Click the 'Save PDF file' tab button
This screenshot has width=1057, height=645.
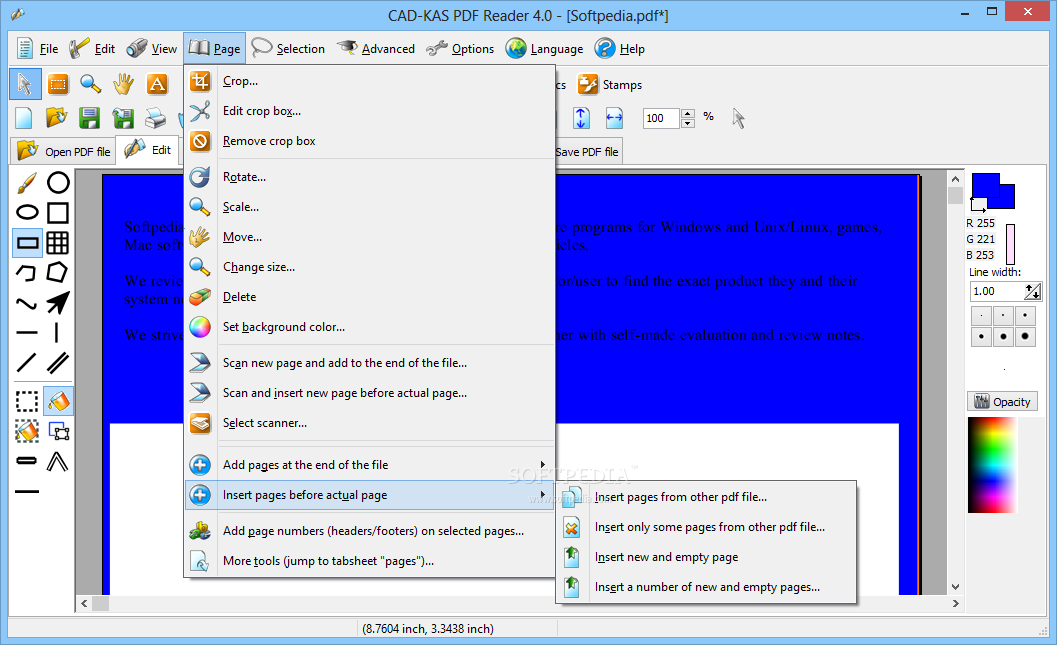pos(587,152)
